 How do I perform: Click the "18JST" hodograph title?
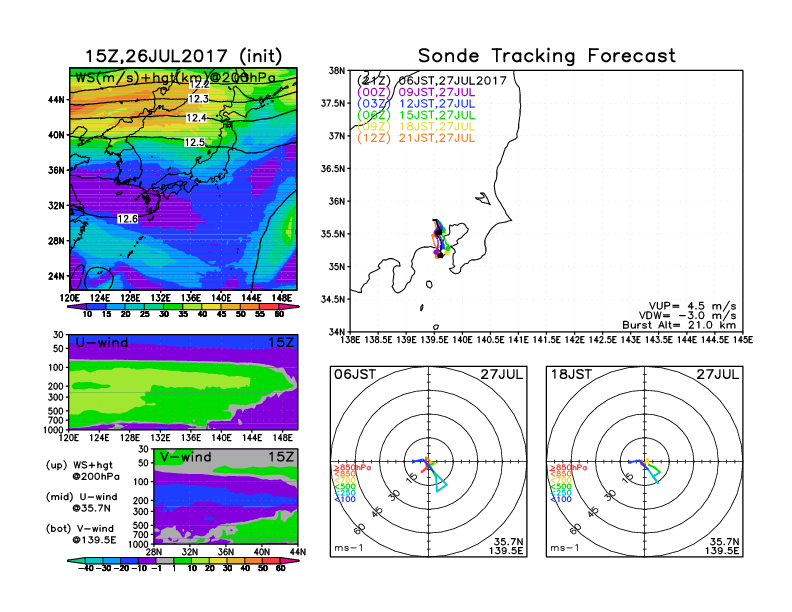coord(571,374)
